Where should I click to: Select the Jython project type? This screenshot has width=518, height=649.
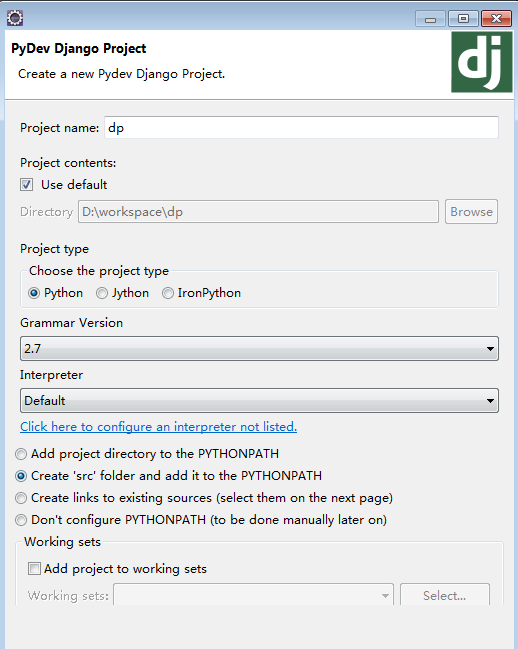tap(102, 293)
